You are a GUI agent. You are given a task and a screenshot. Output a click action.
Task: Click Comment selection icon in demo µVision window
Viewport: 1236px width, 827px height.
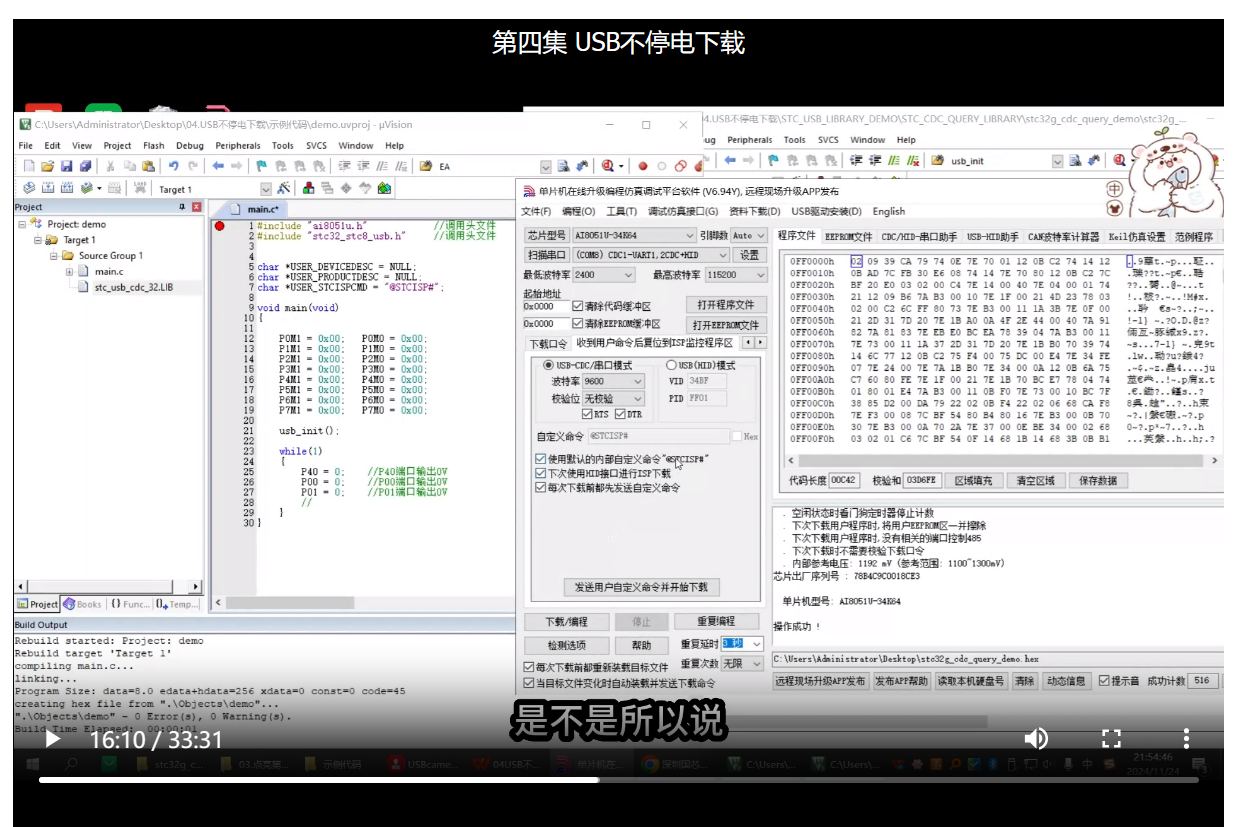[x=381, y=166]
